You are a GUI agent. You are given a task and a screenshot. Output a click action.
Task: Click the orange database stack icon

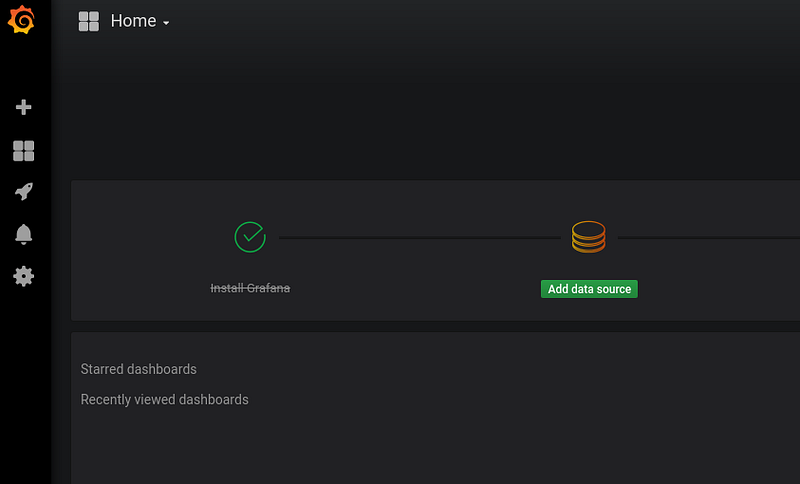click(x=589, y=237)
